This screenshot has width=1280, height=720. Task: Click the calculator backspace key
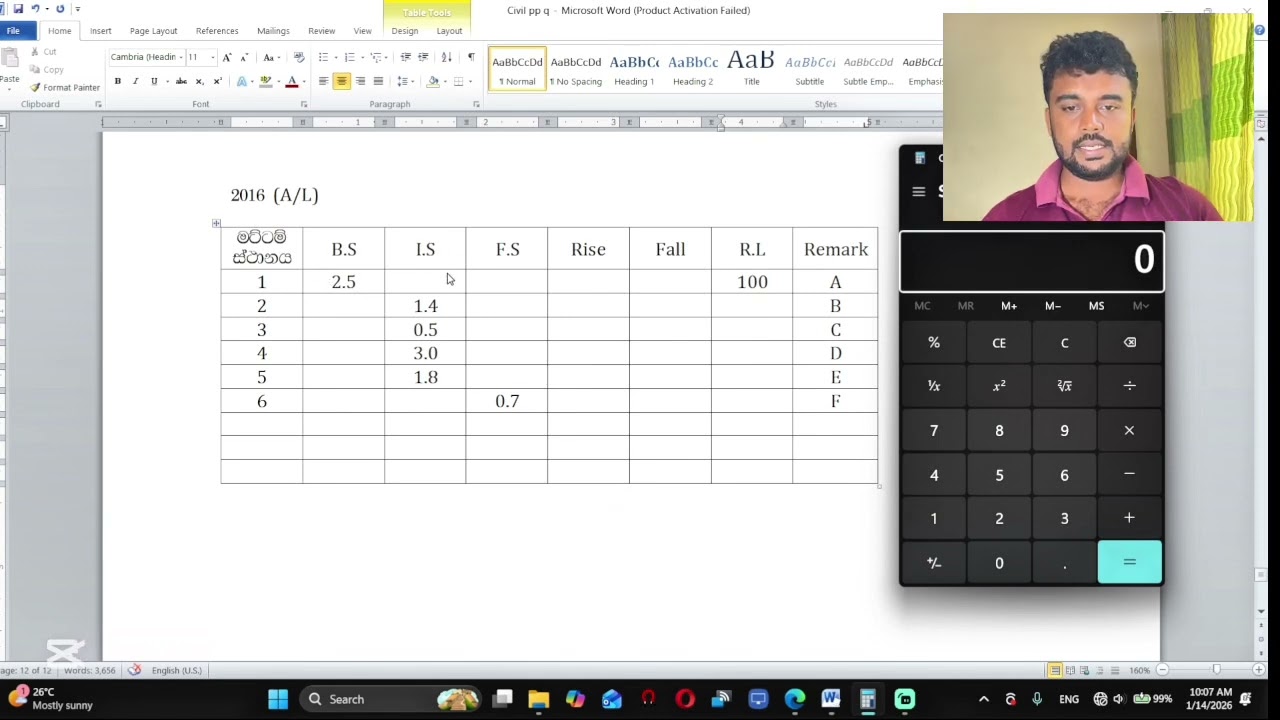click(1130, 343)
